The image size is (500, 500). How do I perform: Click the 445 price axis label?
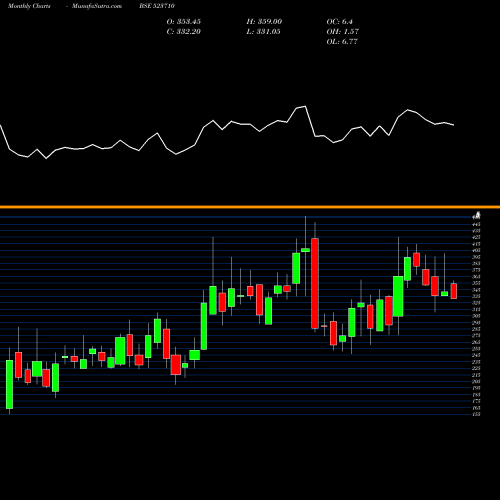click(476, 224)
